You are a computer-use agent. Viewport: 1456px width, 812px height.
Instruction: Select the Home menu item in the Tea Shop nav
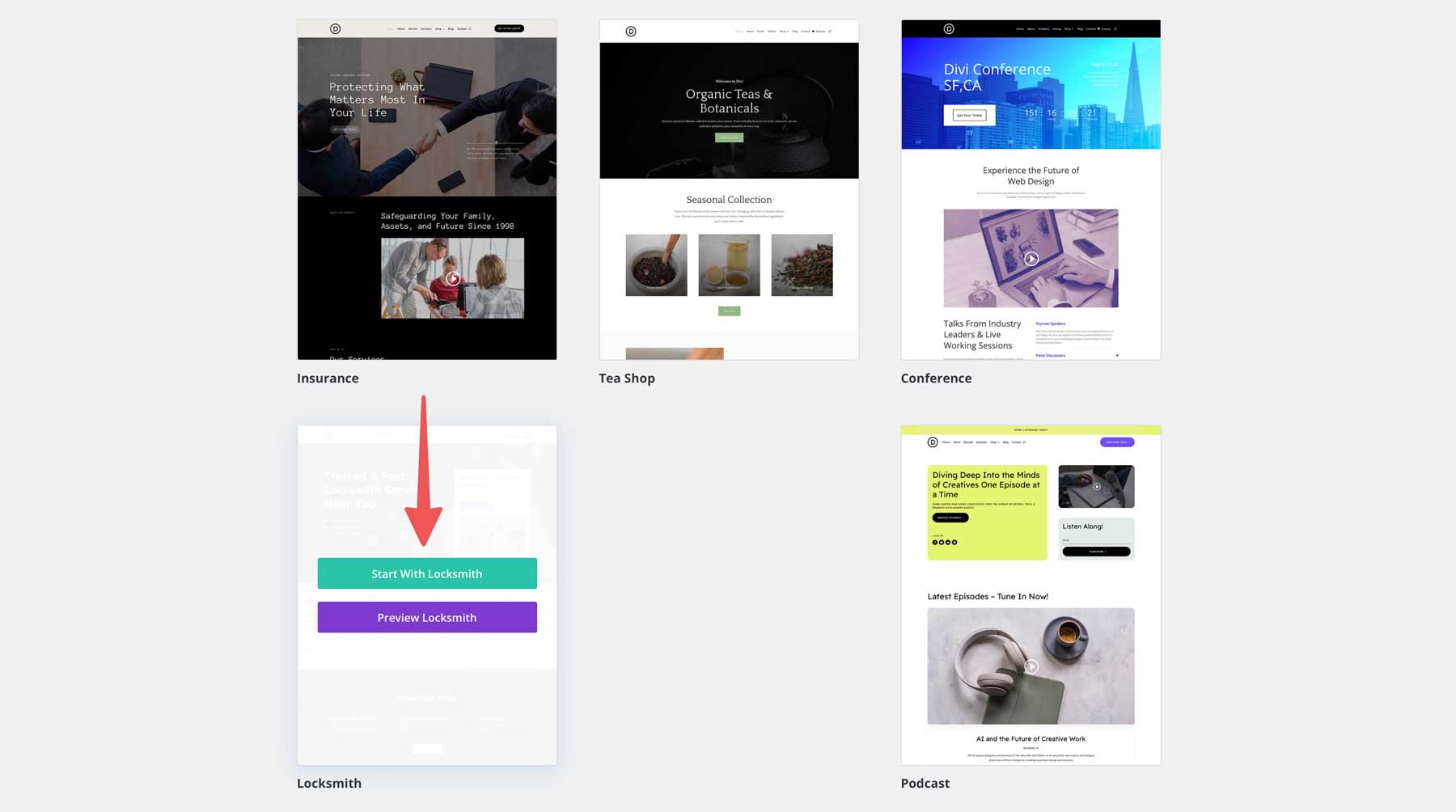(x=740, y=32)
